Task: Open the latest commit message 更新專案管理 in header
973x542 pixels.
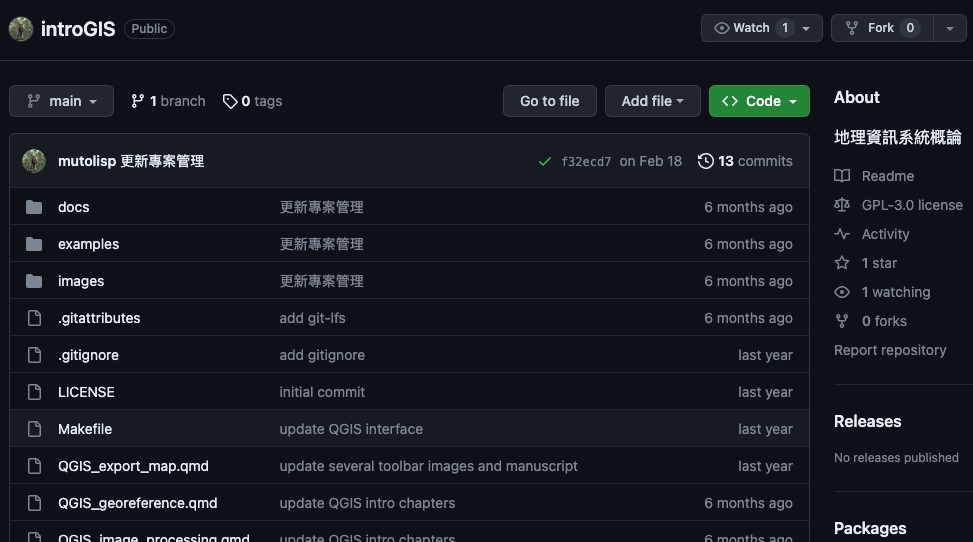Action: tap(162, 161)
